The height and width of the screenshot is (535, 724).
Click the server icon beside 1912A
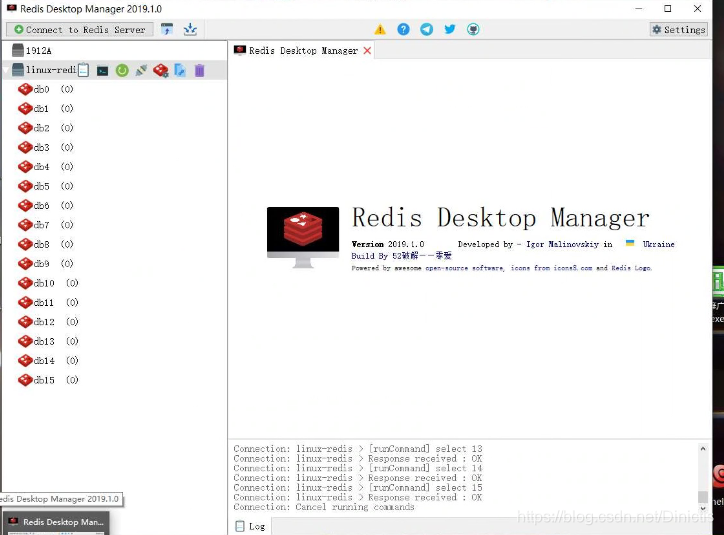(x=18, y=50)
